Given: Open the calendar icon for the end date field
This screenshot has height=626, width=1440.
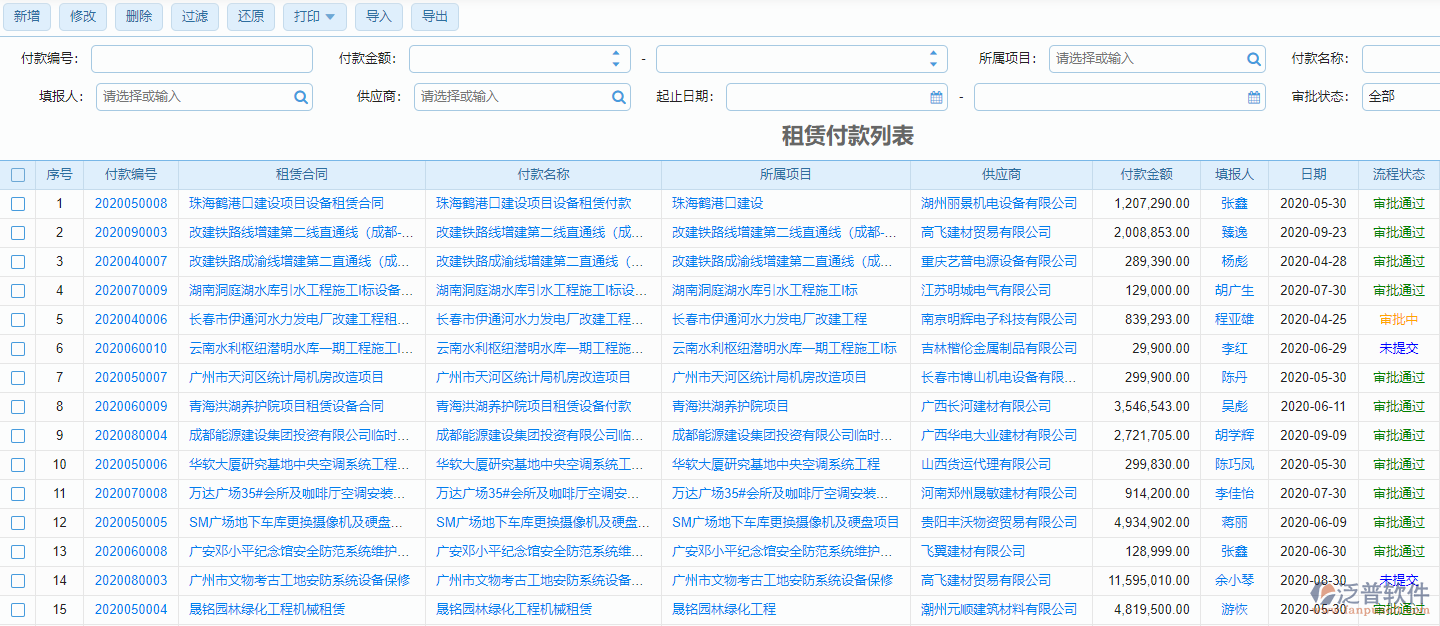Looking at the screenshot, I should pos(1253,97).
